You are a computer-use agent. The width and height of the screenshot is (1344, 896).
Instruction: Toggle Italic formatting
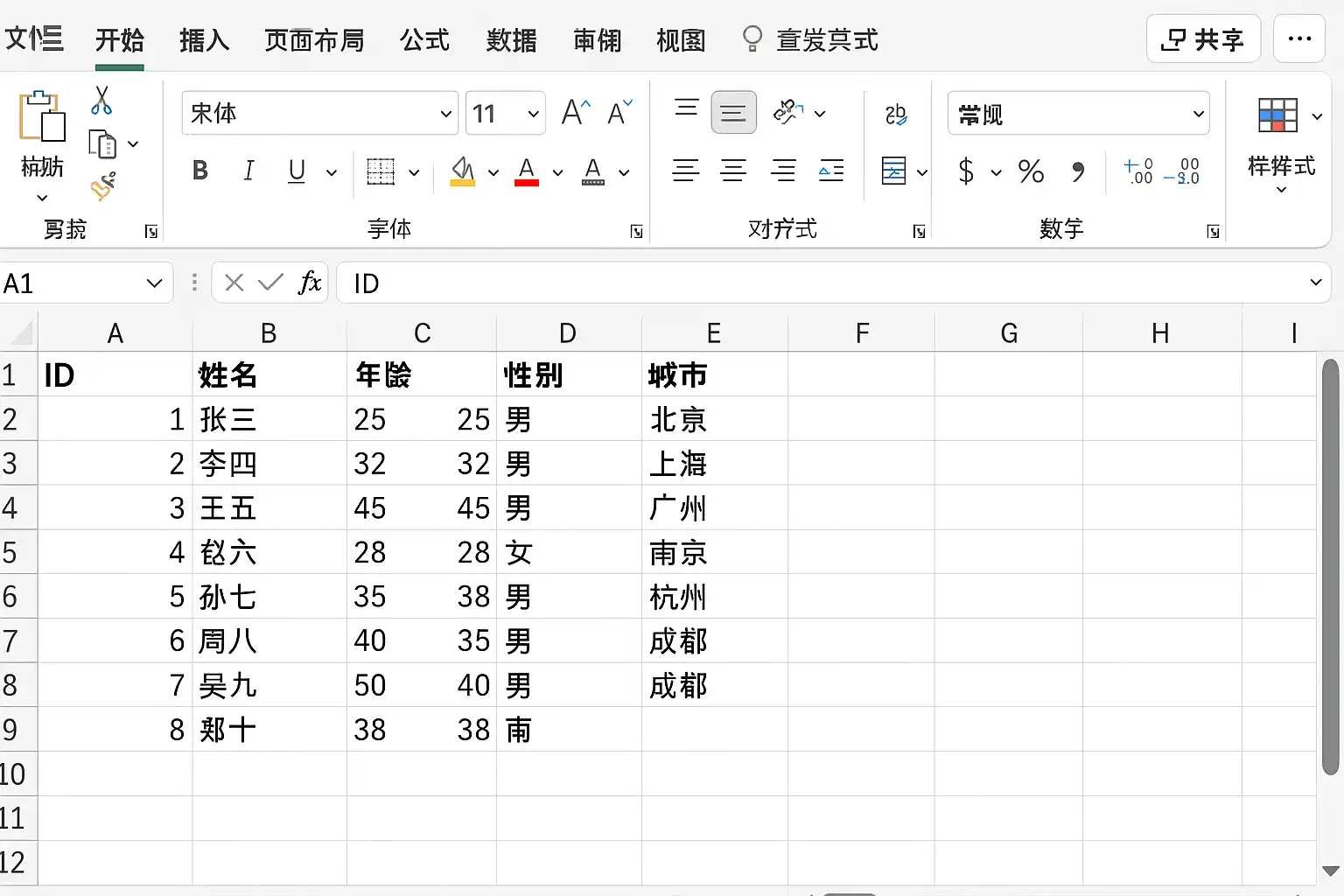point(248,171)
